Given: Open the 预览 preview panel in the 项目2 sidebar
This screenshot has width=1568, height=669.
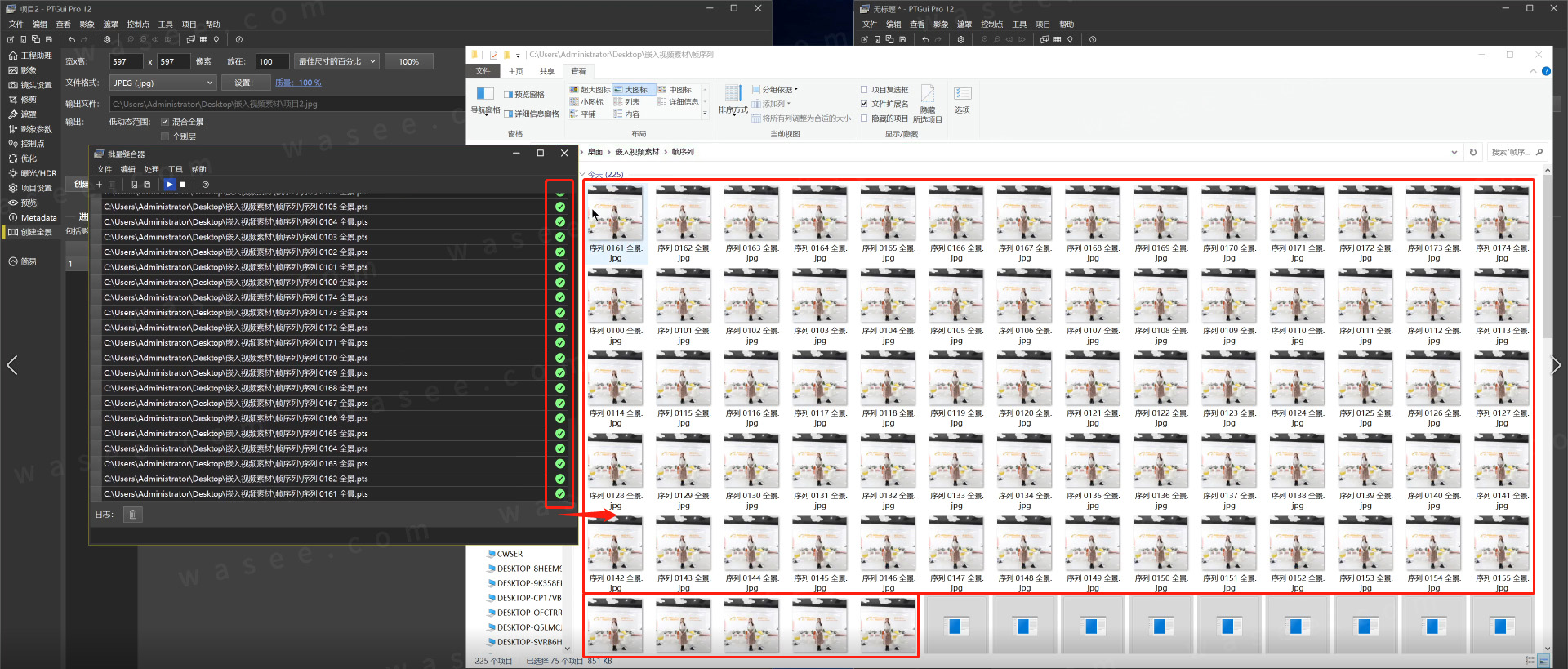Looking at the screenshot, I should (x=23, y=203).
